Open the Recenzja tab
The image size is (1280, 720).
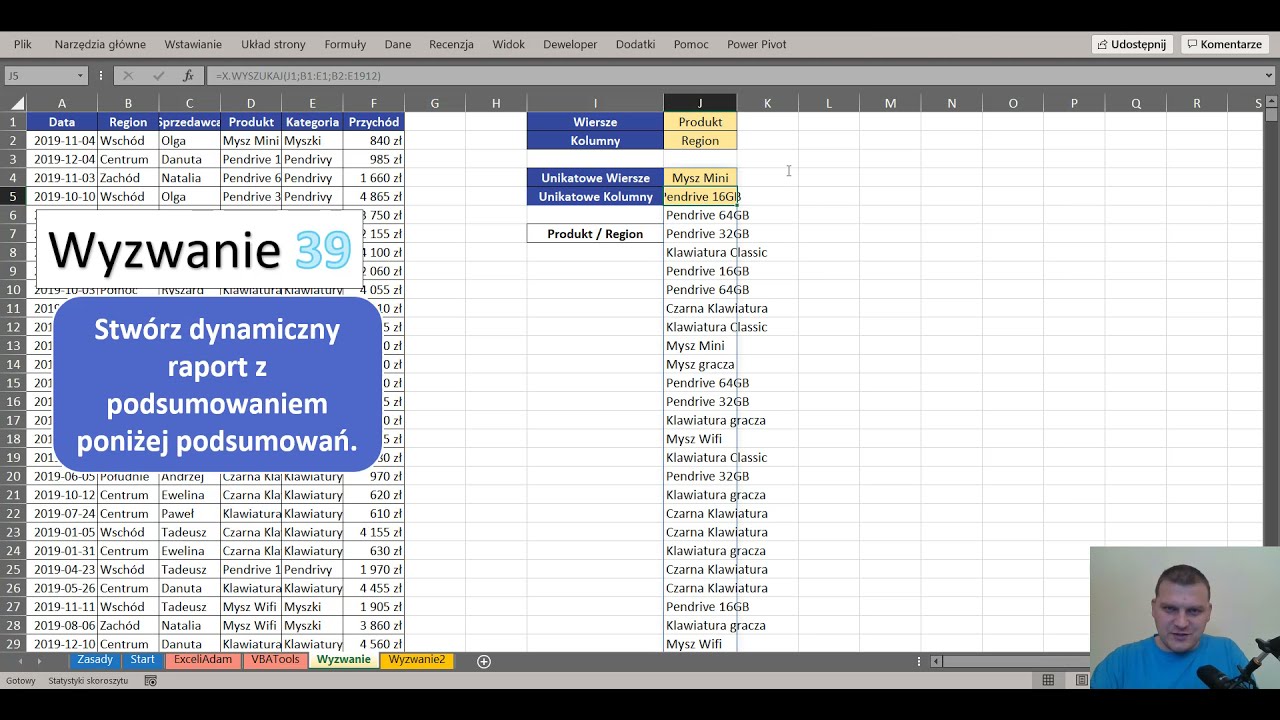451,44
